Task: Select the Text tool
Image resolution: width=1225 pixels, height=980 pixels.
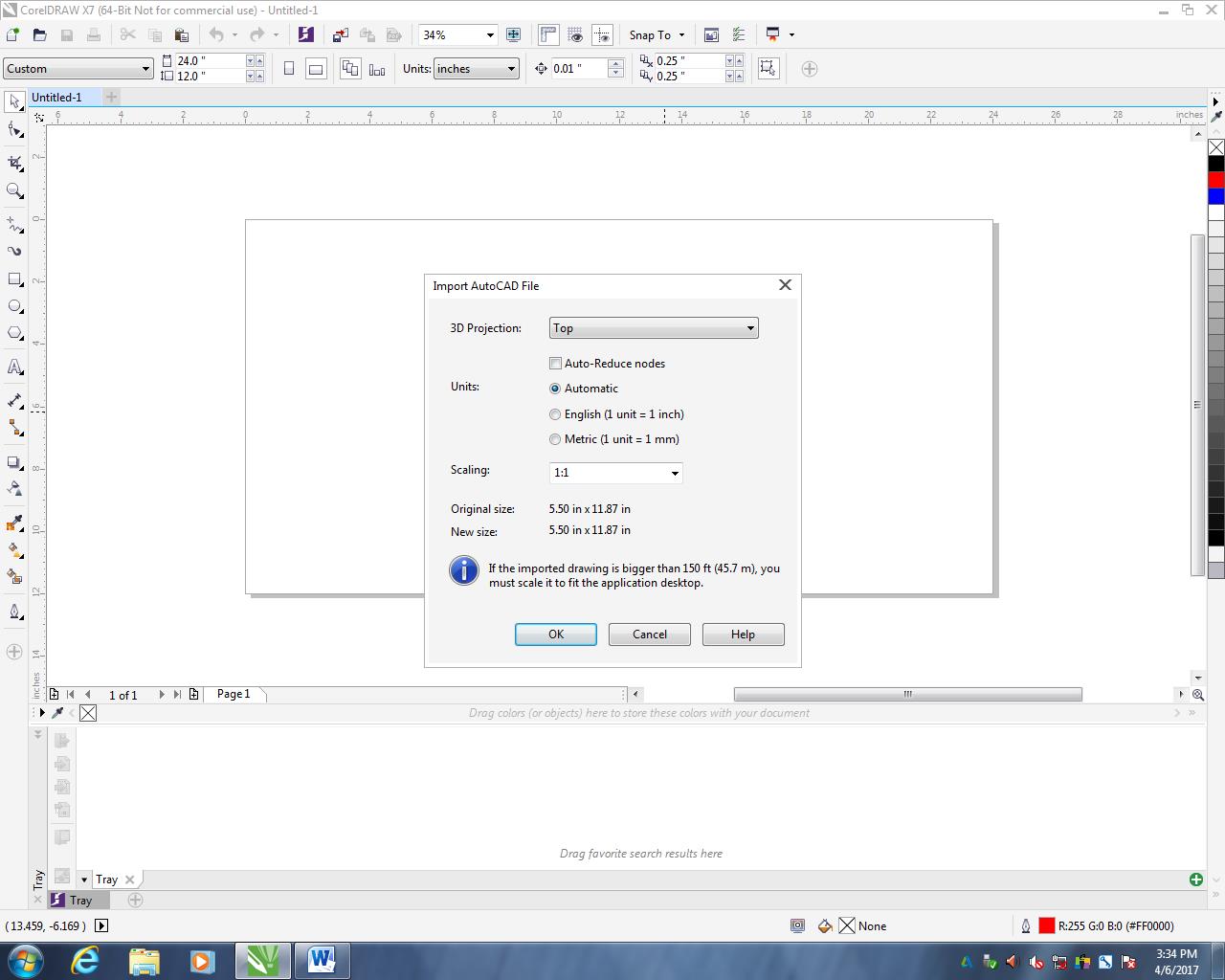Action: click(x=14, y=367)
